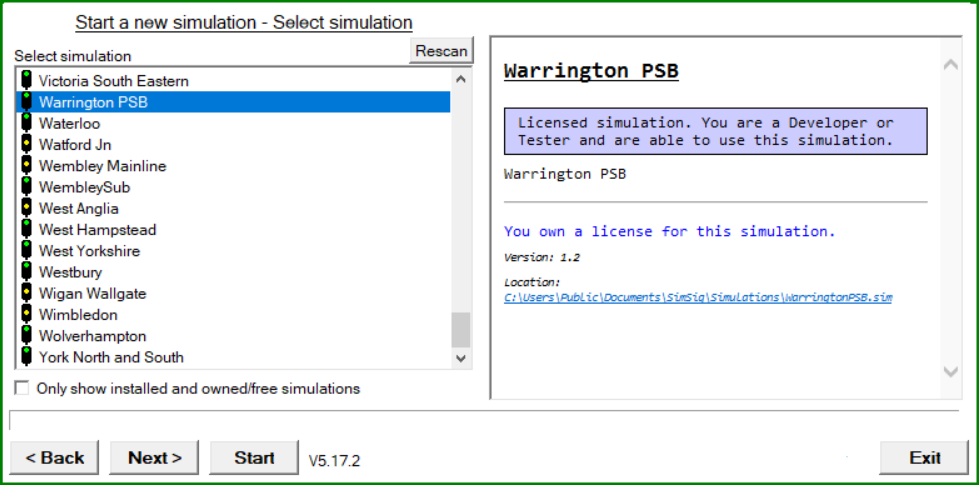Select WembleySub from the list
This screenshot has height=485, width=979.
pos(233,187)
